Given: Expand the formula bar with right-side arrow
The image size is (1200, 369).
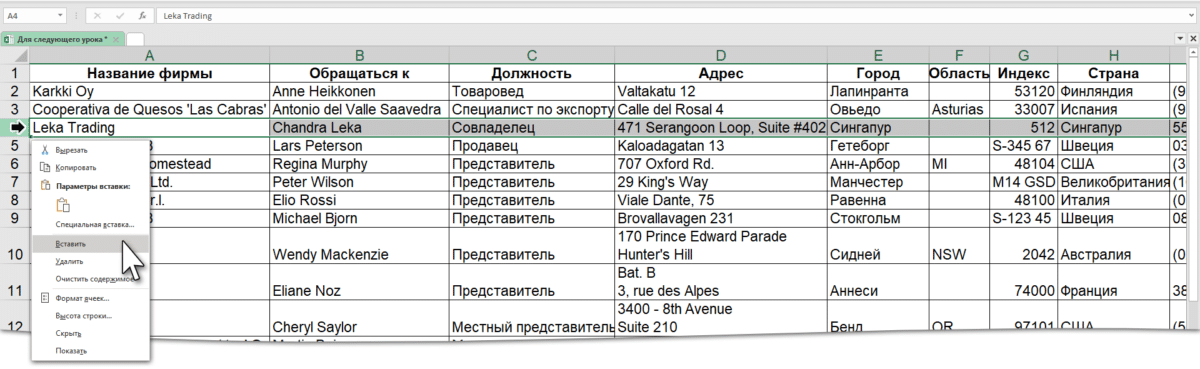Looking at the screenshot, I should tap(1190, 16).
